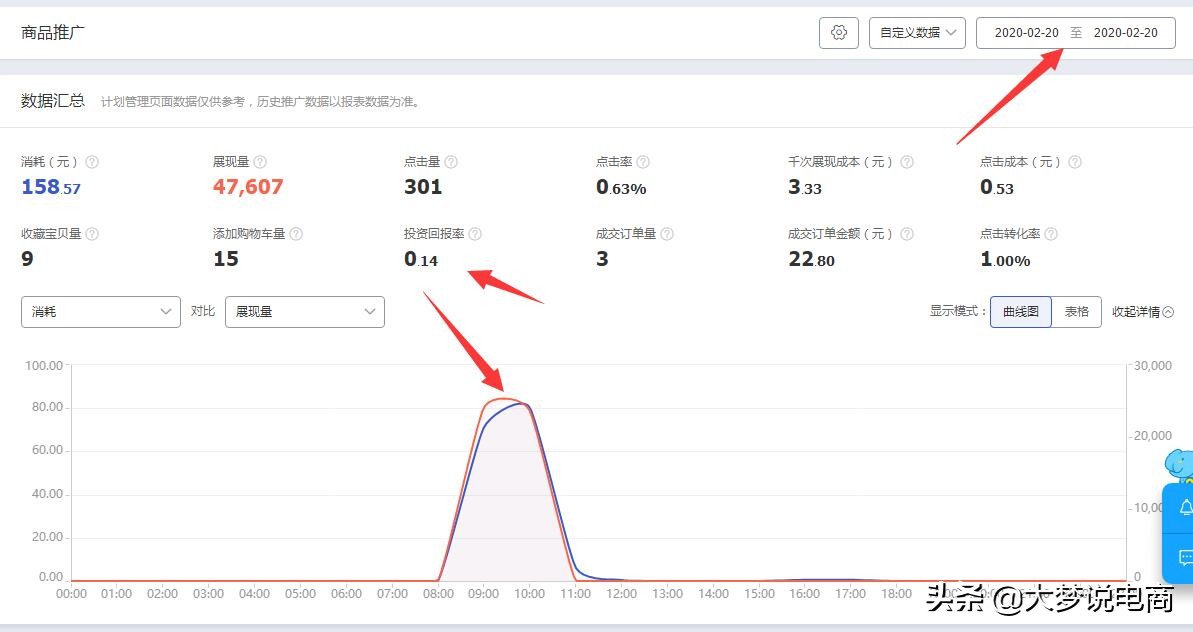The height and width of the screenshot is (632, 1193).
Task: Click the question mark next to 投资回报率
Action: pos(474,233)
